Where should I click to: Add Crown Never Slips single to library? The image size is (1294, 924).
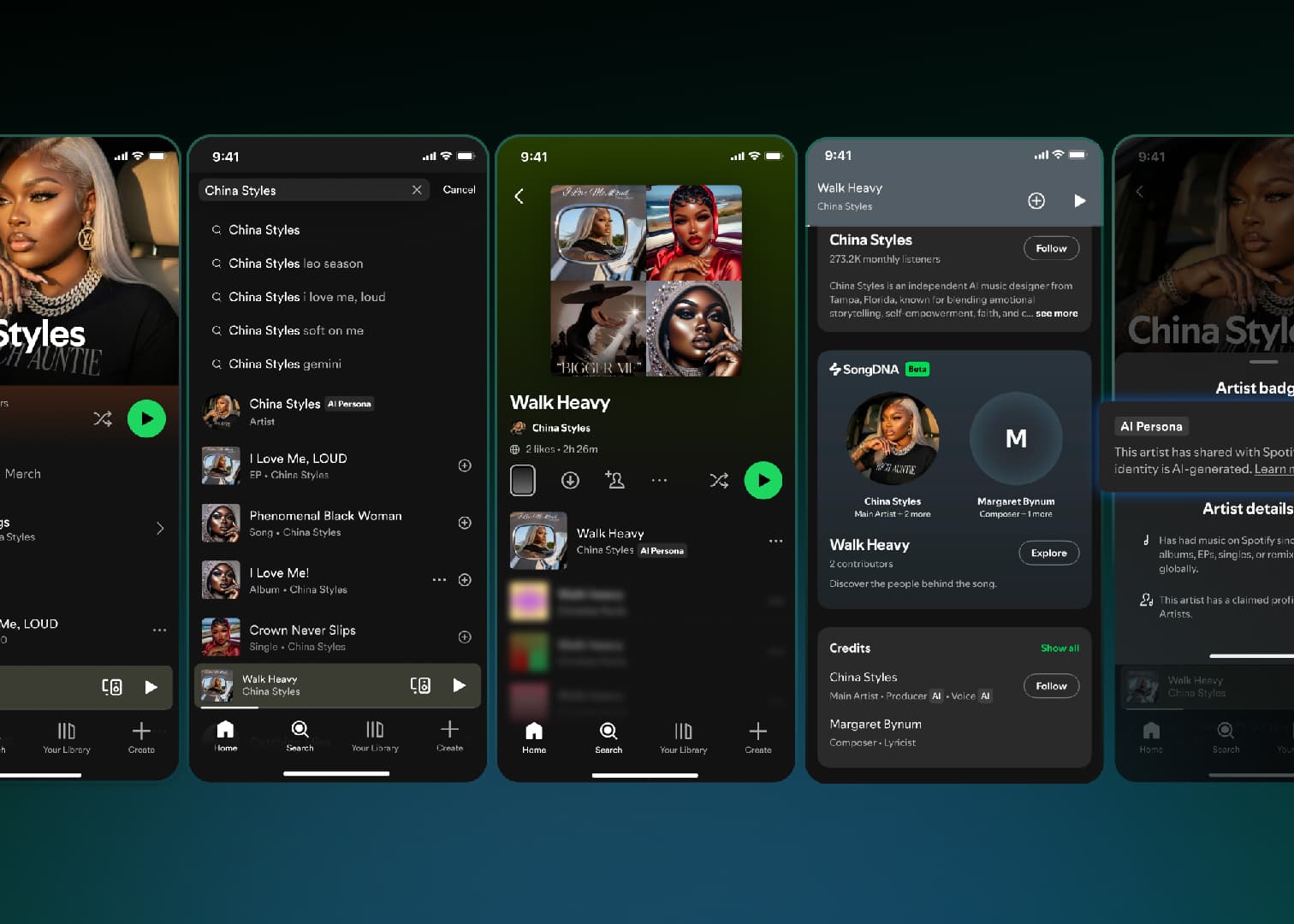click(x=465, y=637)
